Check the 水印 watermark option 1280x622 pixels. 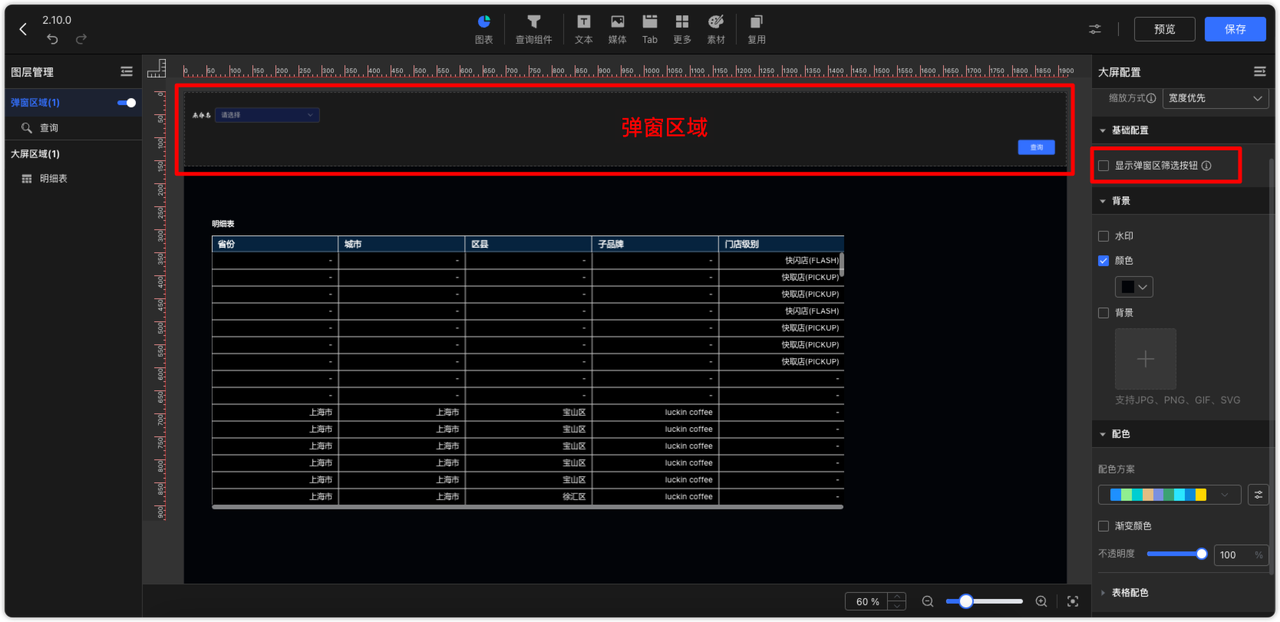tap(1104, 236)
